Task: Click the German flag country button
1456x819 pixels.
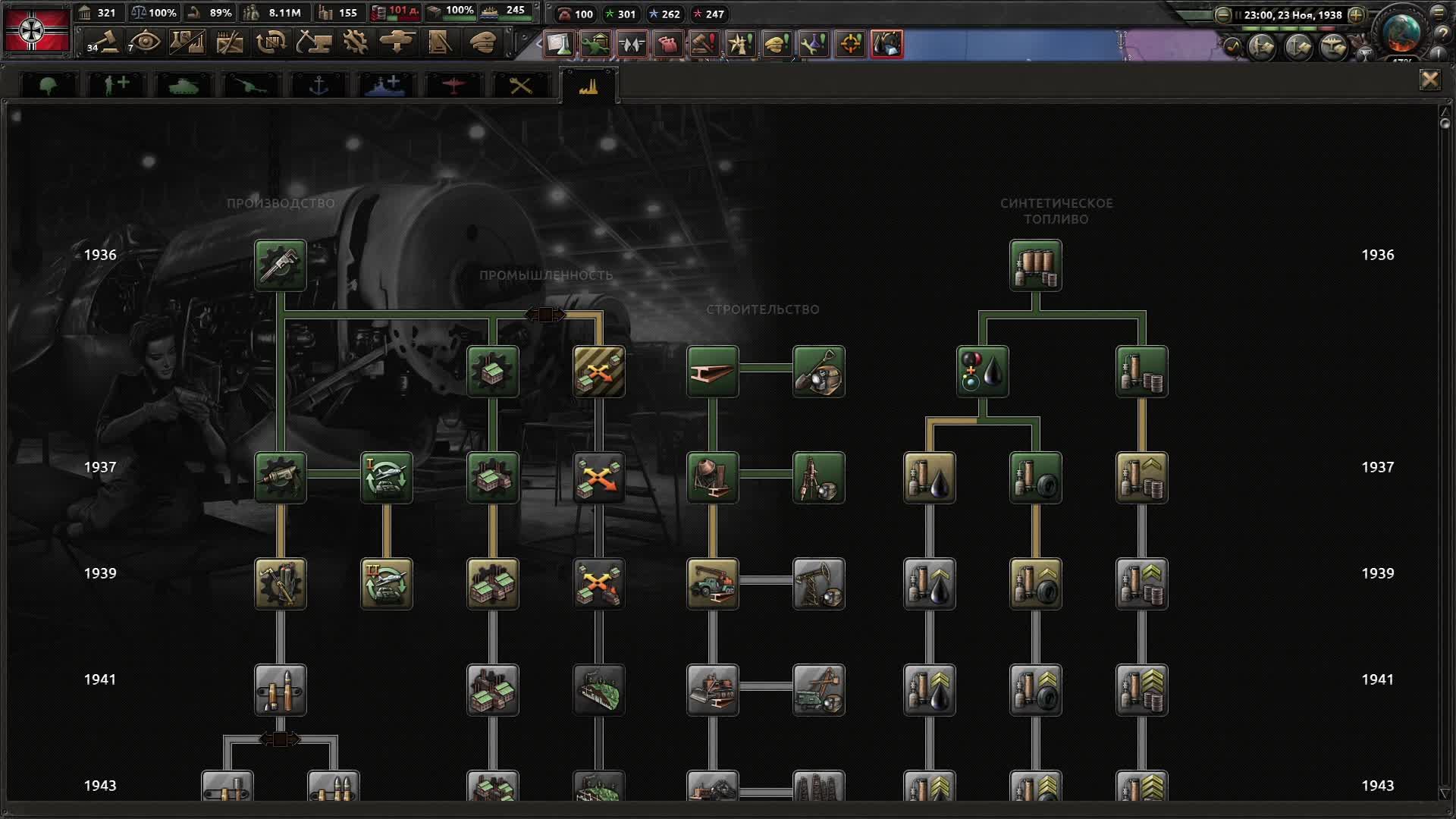Action: [36, 30]
